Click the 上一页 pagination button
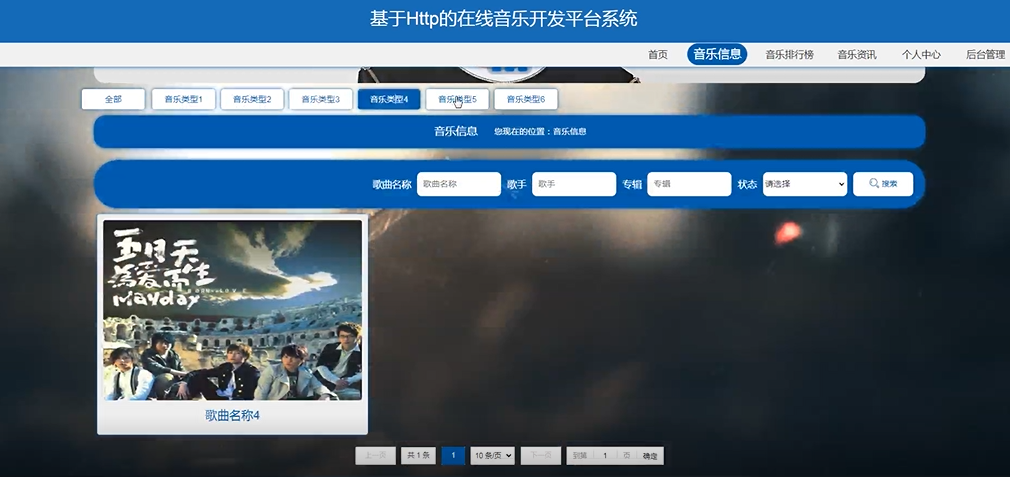Viewport: 1010px width, 477px height. [x=376, y=456]
